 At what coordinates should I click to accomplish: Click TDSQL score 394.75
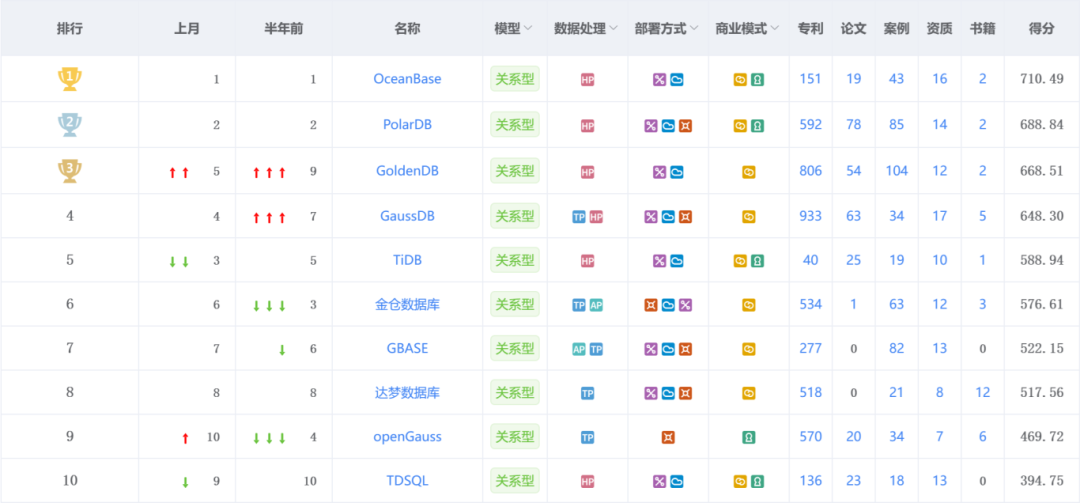pyautogui.click(x=1041, y=481)
